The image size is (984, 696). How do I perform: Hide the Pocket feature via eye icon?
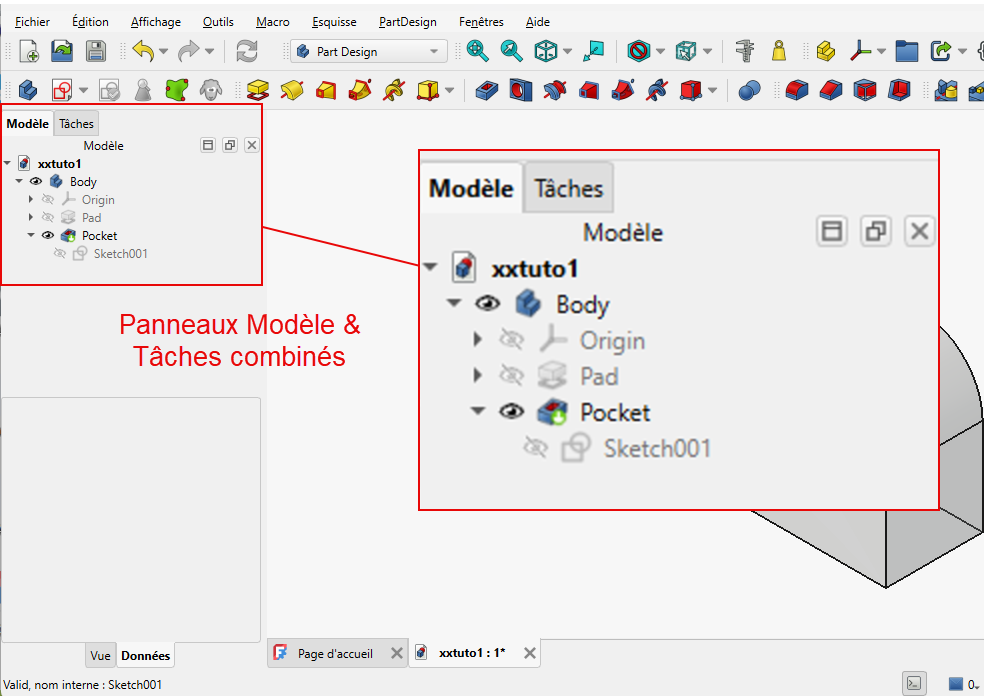pos(48,235)
